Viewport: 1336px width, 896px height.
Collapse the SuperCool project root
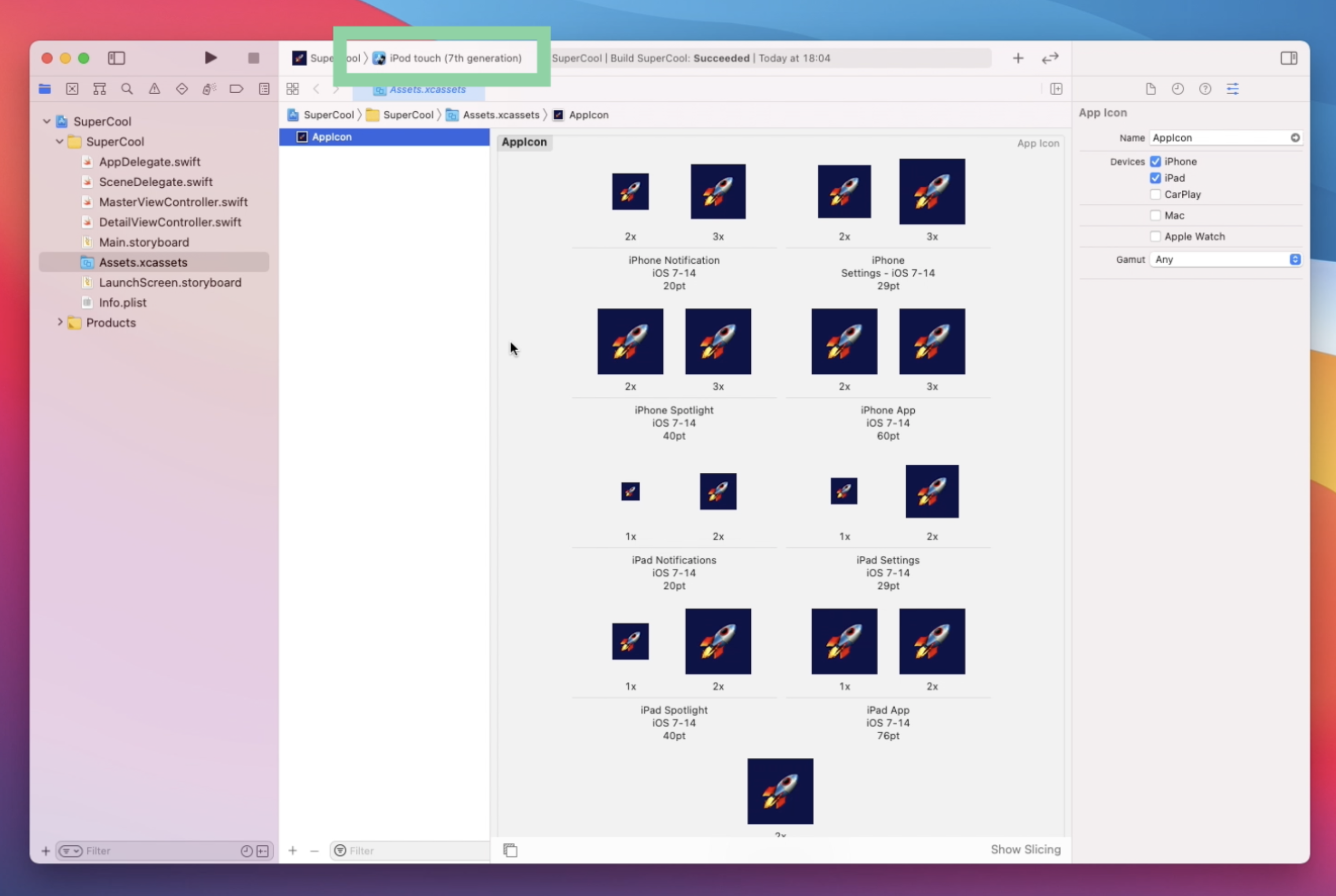point(46,121)
